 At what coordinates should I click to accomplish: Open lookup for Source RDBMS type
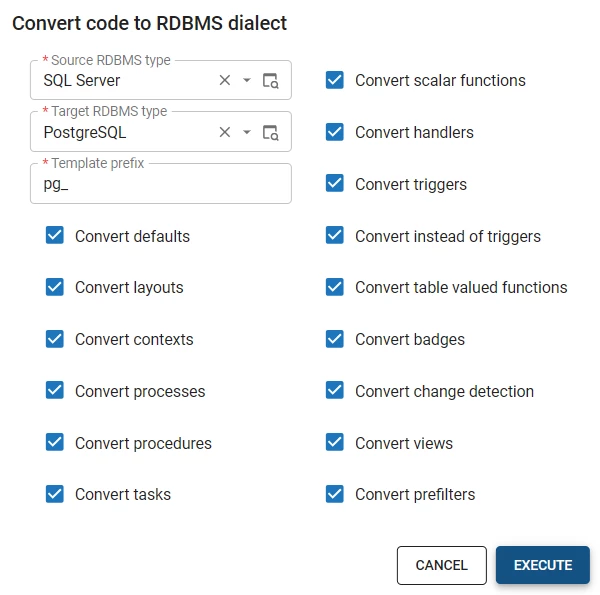coord(271,81)
